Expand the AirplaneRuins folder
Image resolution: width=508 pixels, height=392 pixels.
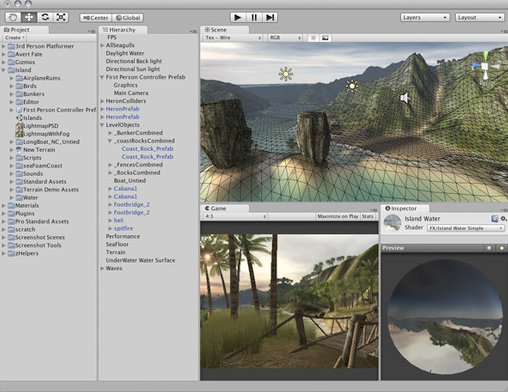coord(12,78)
